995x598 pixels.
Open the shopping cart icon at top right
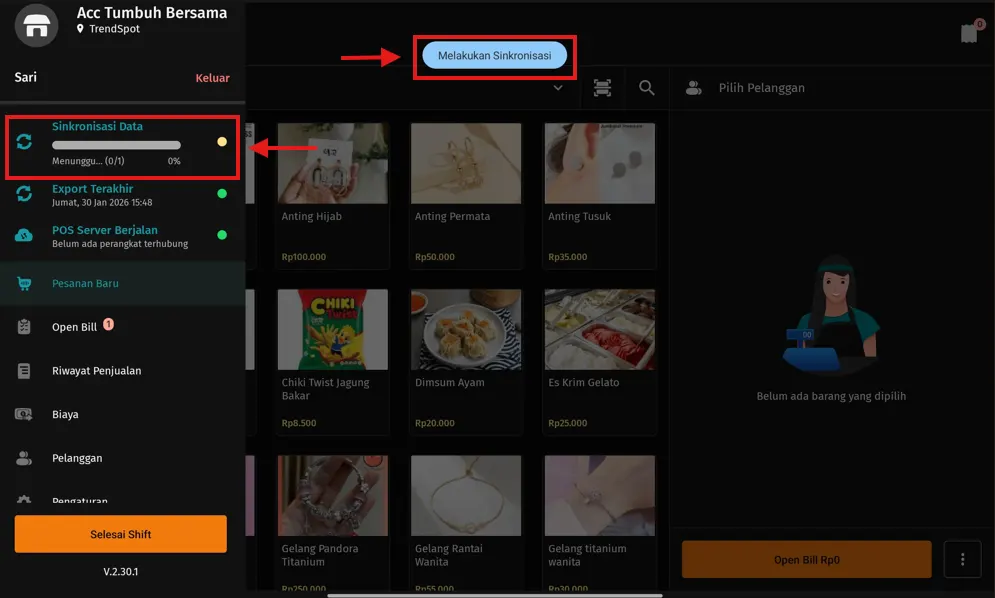click(x=969, y=33)
